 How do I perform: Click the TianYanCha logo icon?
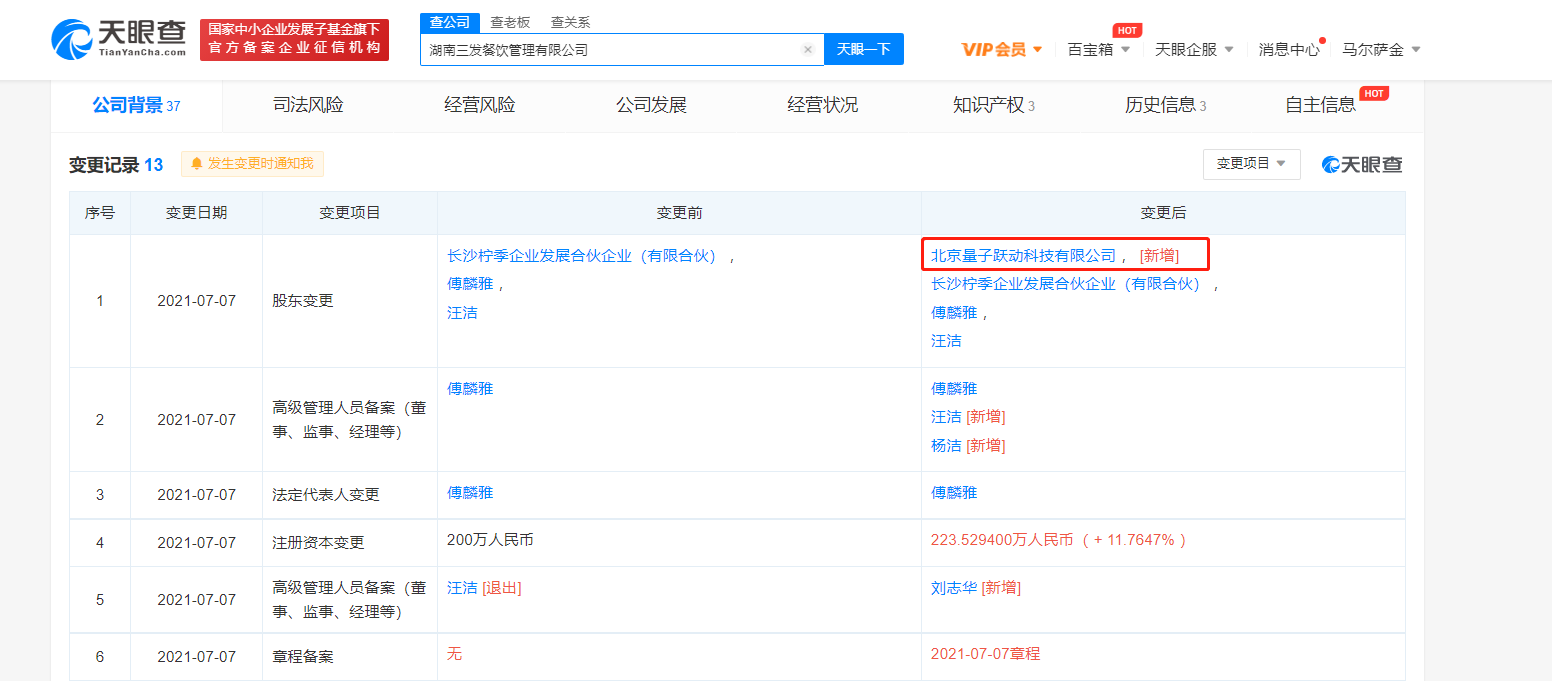coord(73,38)
